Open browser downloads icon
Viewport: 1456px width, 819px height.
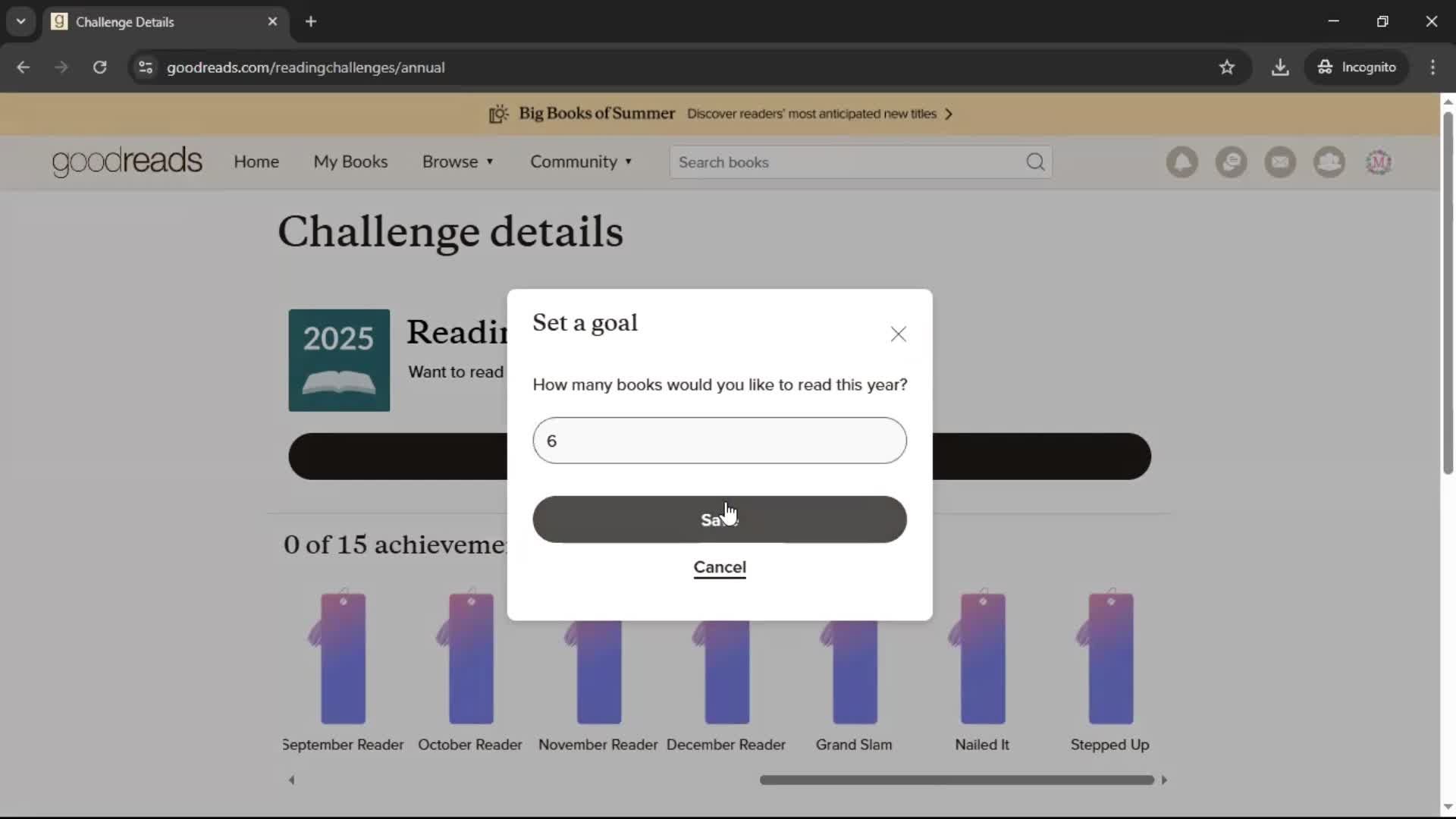1280,67
